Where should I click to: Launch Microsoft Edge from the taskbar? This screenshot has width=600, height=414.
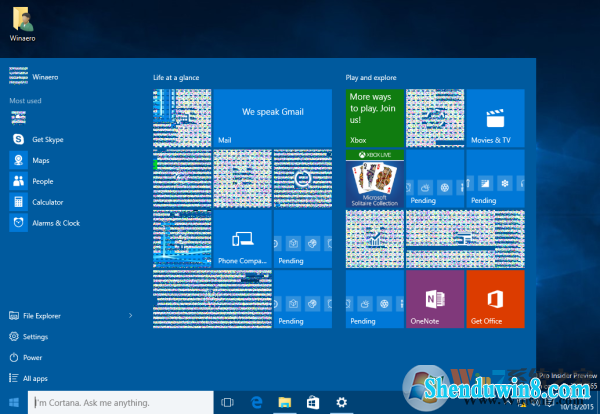pyautogui.click(x=256, y=403)
